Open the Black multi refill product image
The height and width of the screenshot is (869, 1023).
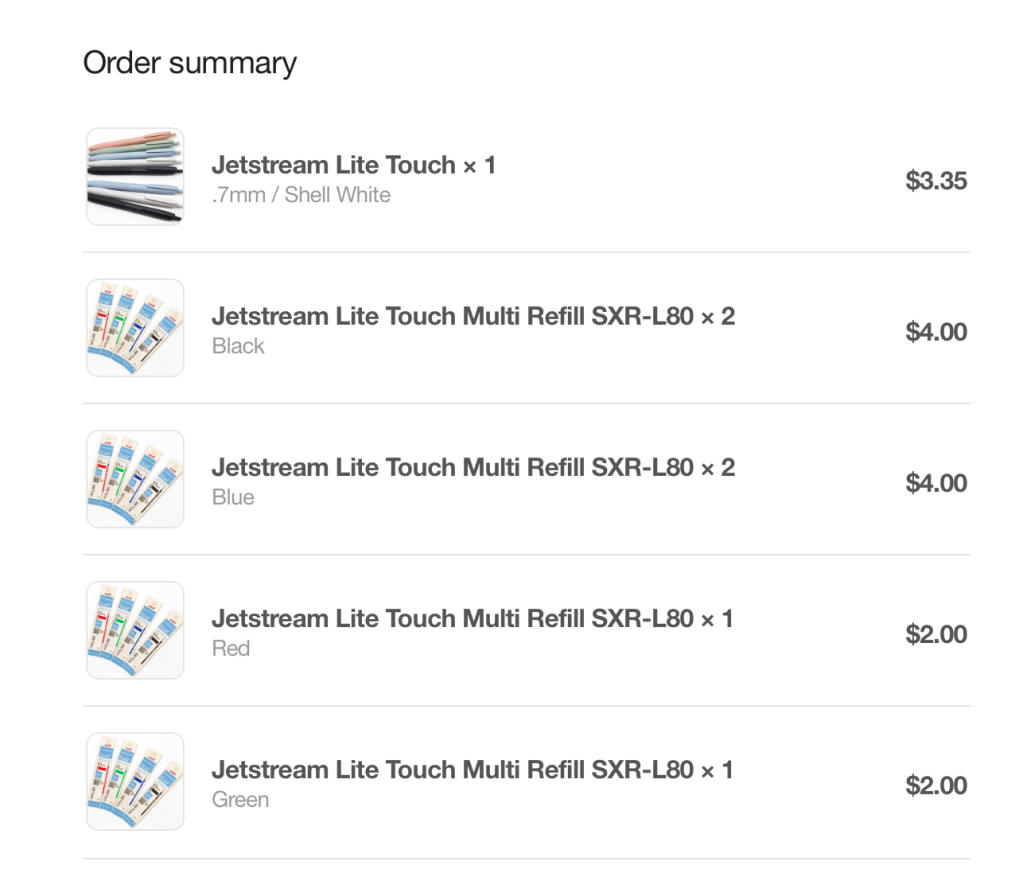[x=135, y=328]
